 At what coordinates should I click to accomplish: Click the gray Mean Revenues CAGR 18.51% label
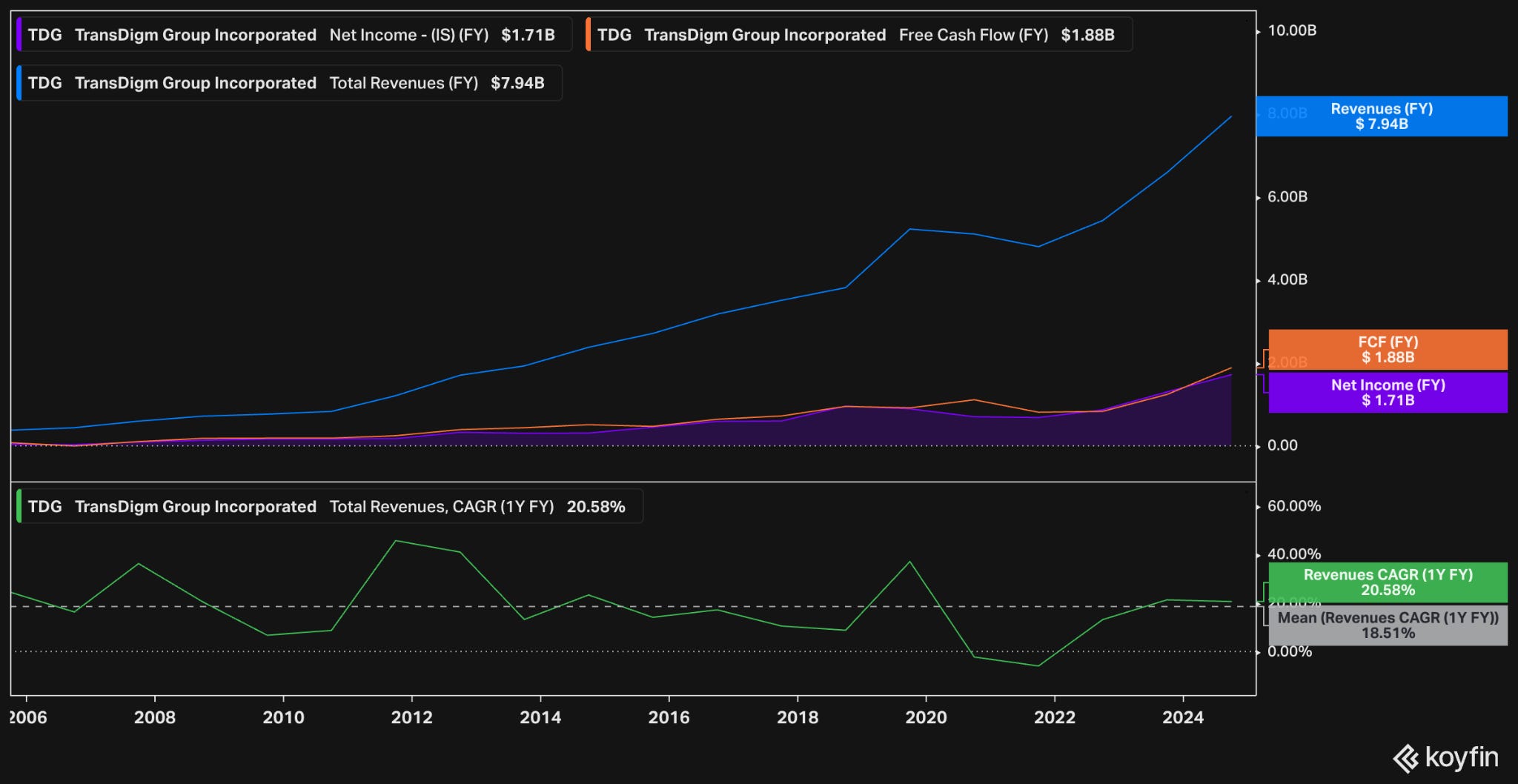tap(1388, 625)
